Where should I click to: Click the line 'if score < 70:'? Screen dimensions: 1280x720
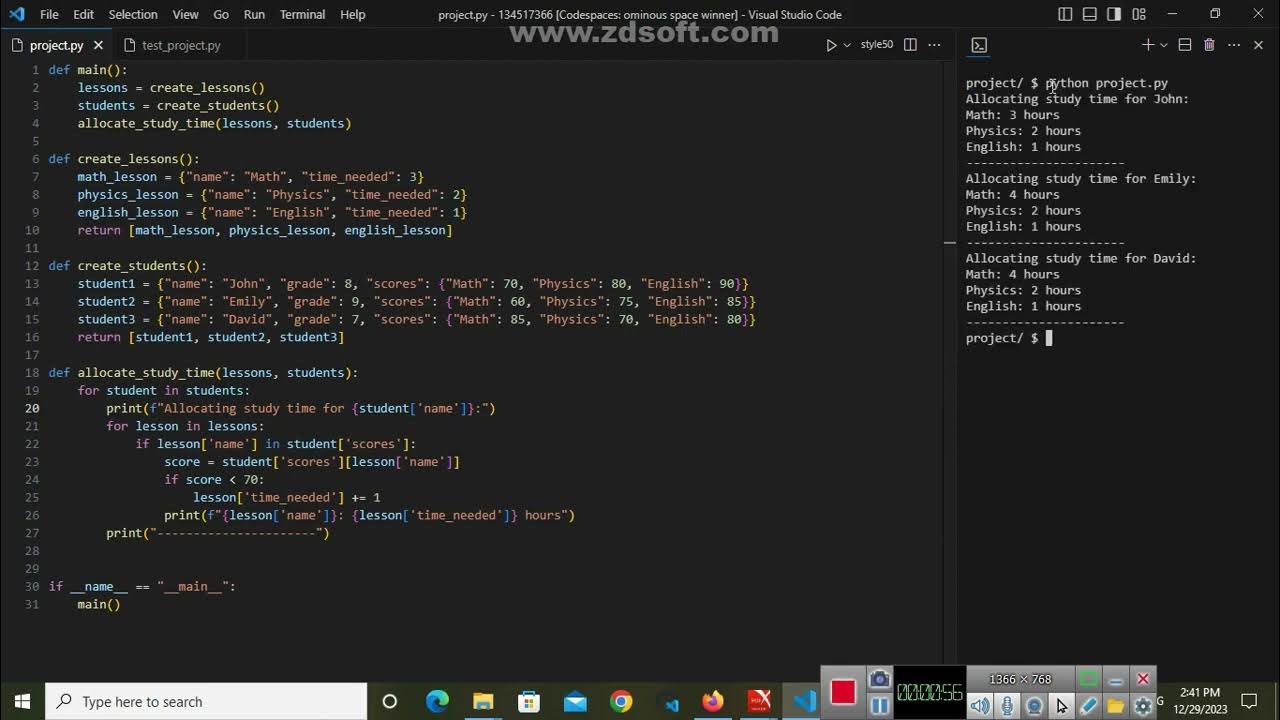[x=214, y=480]
